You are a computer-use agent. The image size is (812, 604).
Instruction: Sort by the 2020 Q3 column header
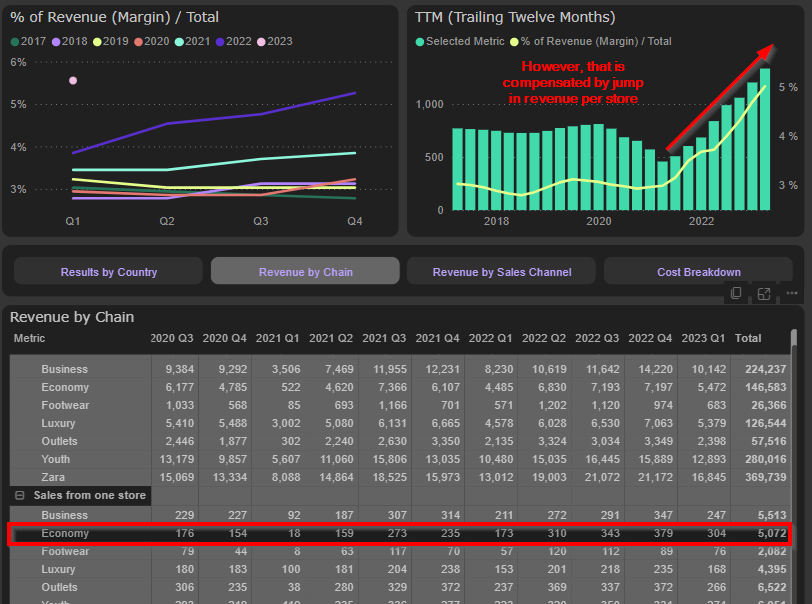point(170,338)
